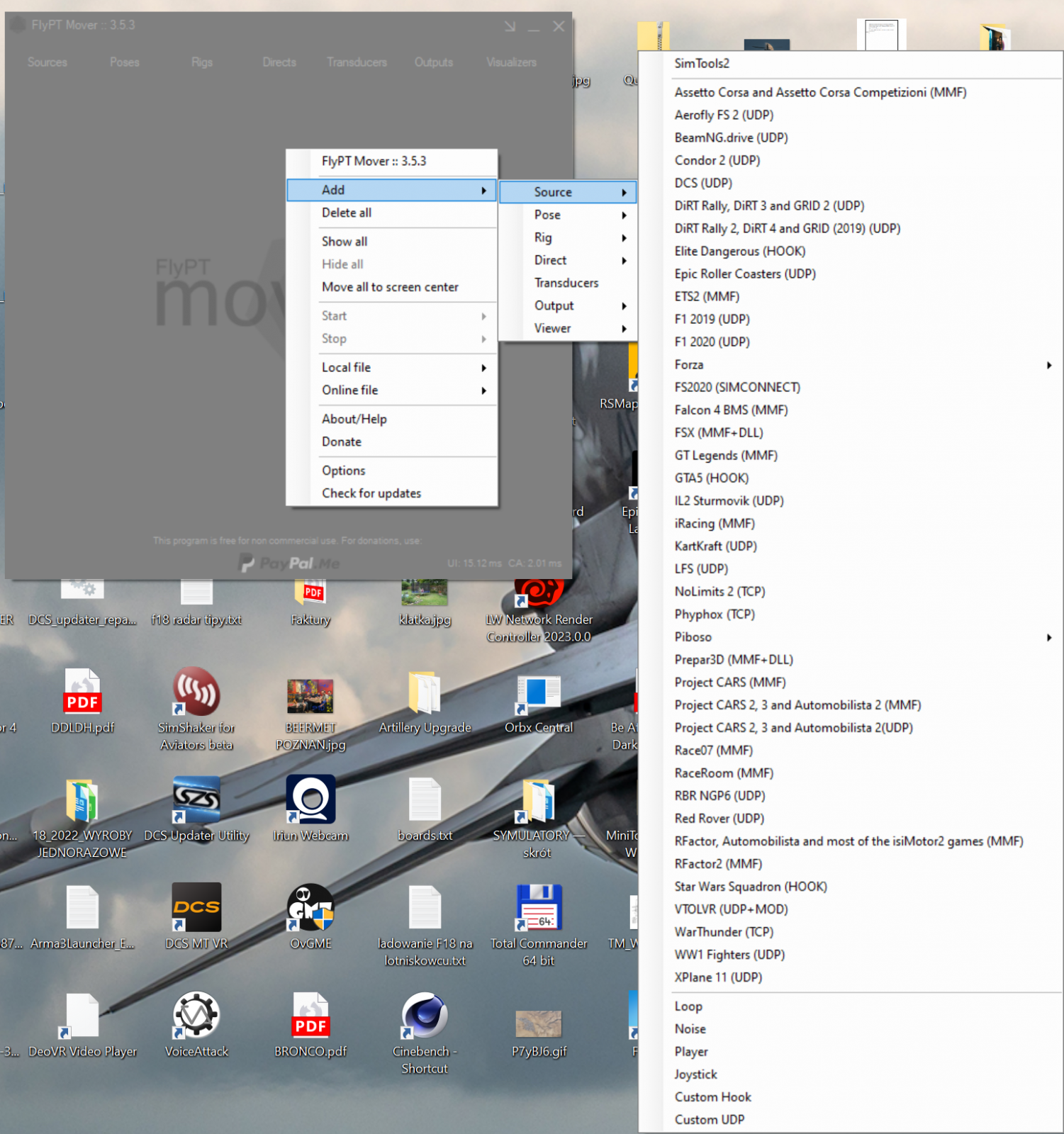Open the Rigs tab in FlyPT Mover
The width and height of the screenshot is (1064, 1134).
(x=202, y=62)
